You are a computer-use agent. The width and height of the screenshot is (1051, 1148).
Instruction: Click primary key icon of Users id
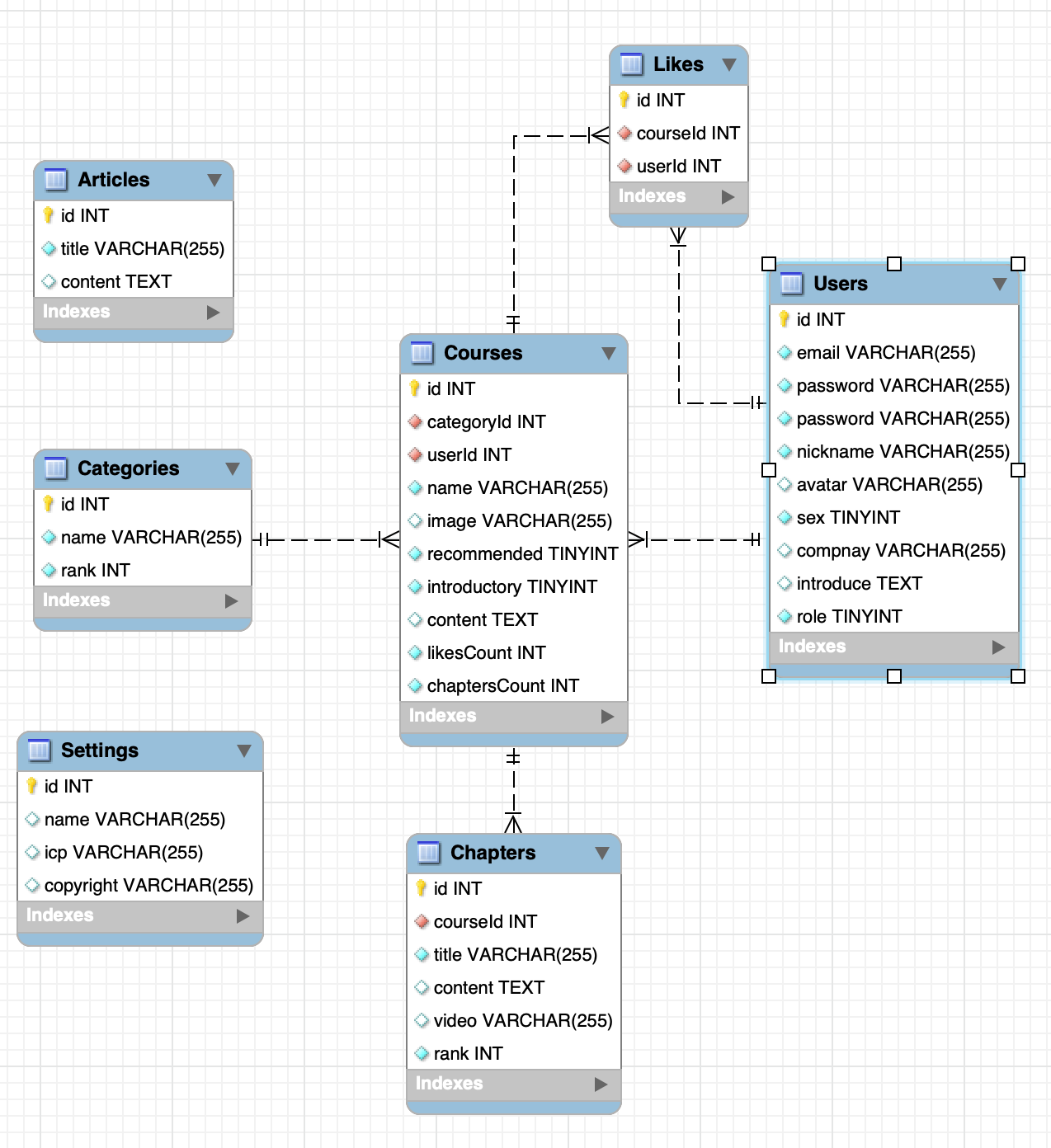tap(785, 319)
